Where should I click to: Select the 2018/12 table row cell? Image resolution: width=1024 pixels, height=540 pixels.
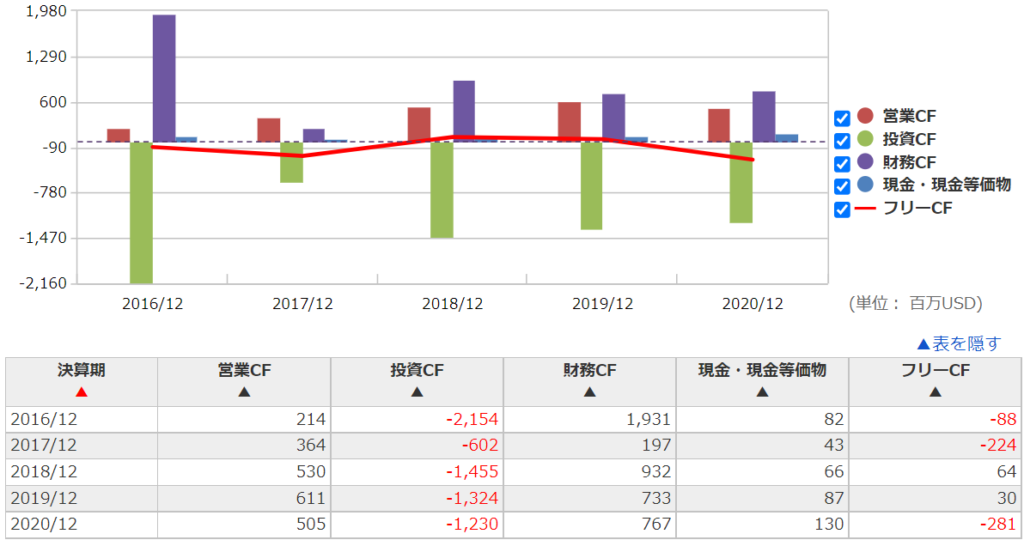pyautogui.click(x=81, y=471)
